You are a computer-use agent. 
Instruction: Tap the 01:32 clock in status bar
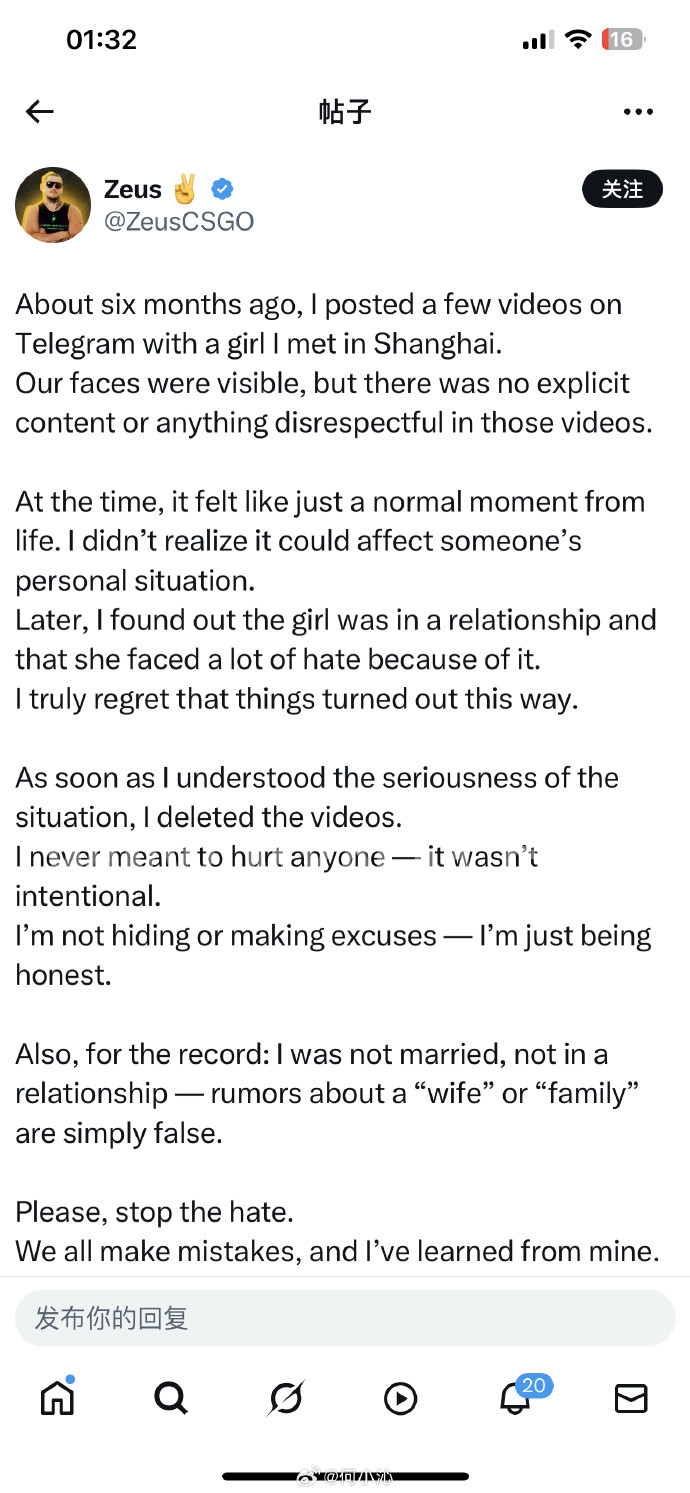(x=101, y=40)
